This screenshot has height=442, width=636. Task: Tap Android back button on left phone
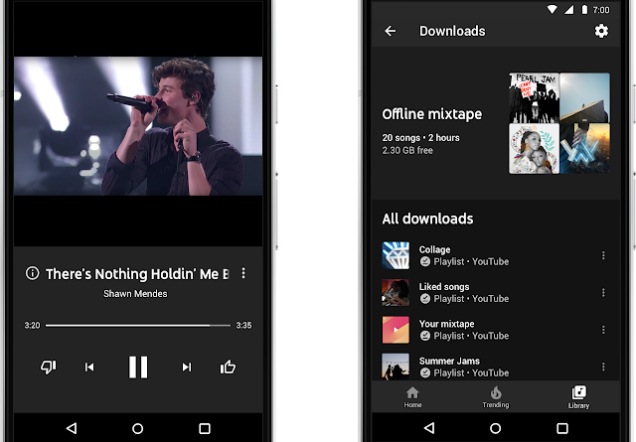[71, 428]
